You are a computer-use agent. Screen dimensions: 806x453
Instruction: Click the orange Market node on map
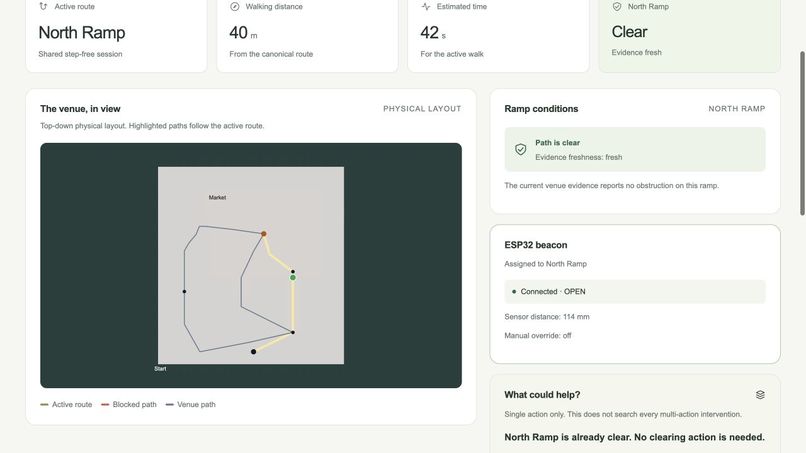point(264,234)
